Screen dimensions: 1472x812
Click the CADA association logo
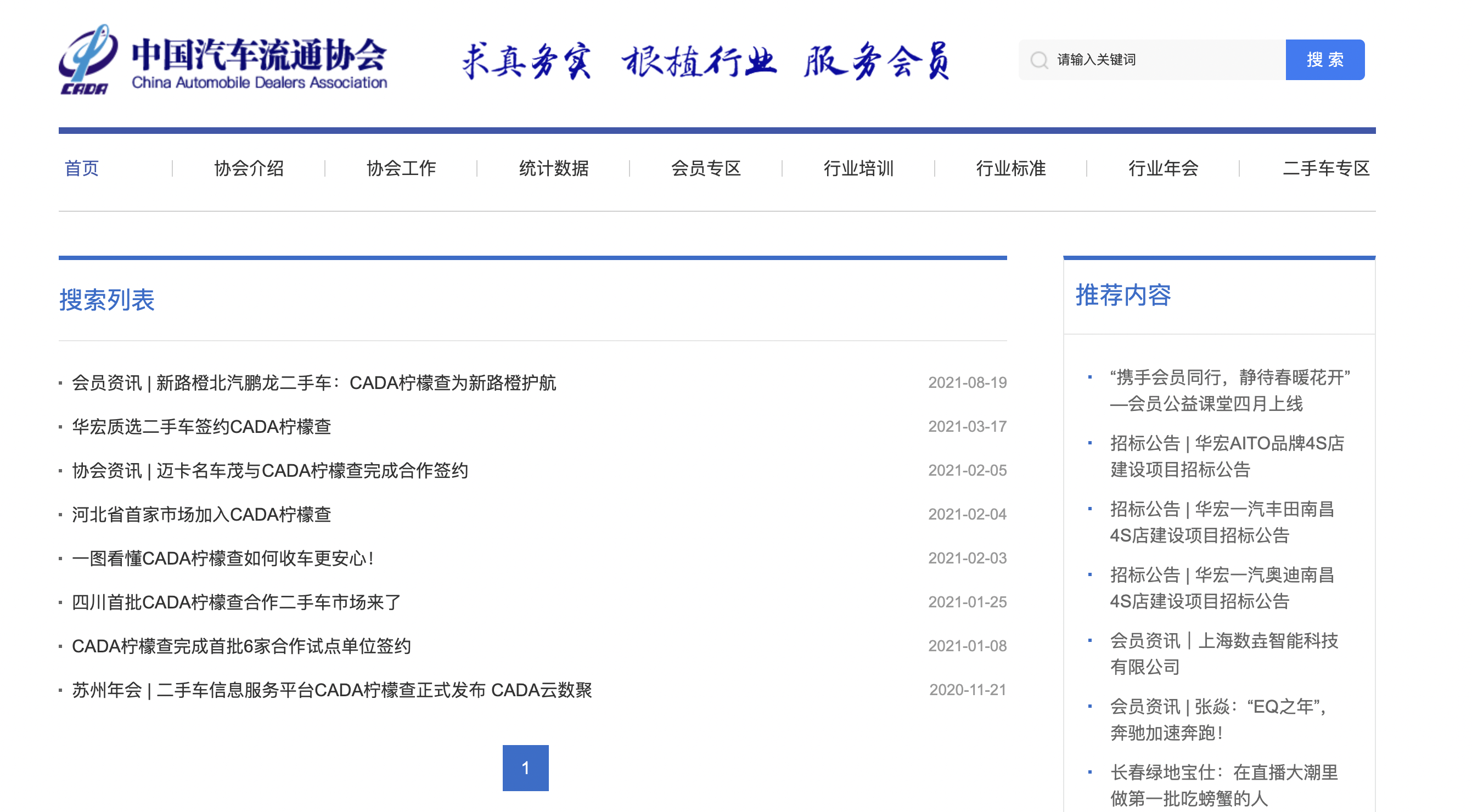(x=223, y=59)
